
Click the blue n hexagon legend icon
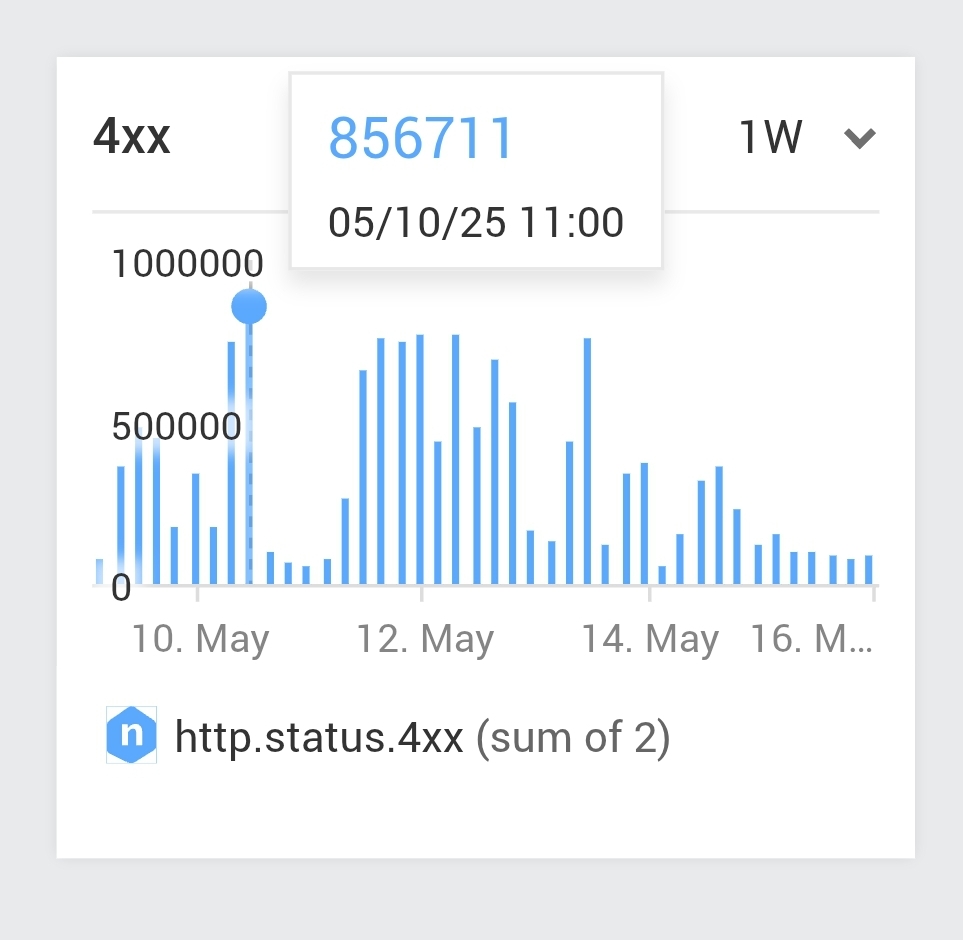tap(131, 734)
